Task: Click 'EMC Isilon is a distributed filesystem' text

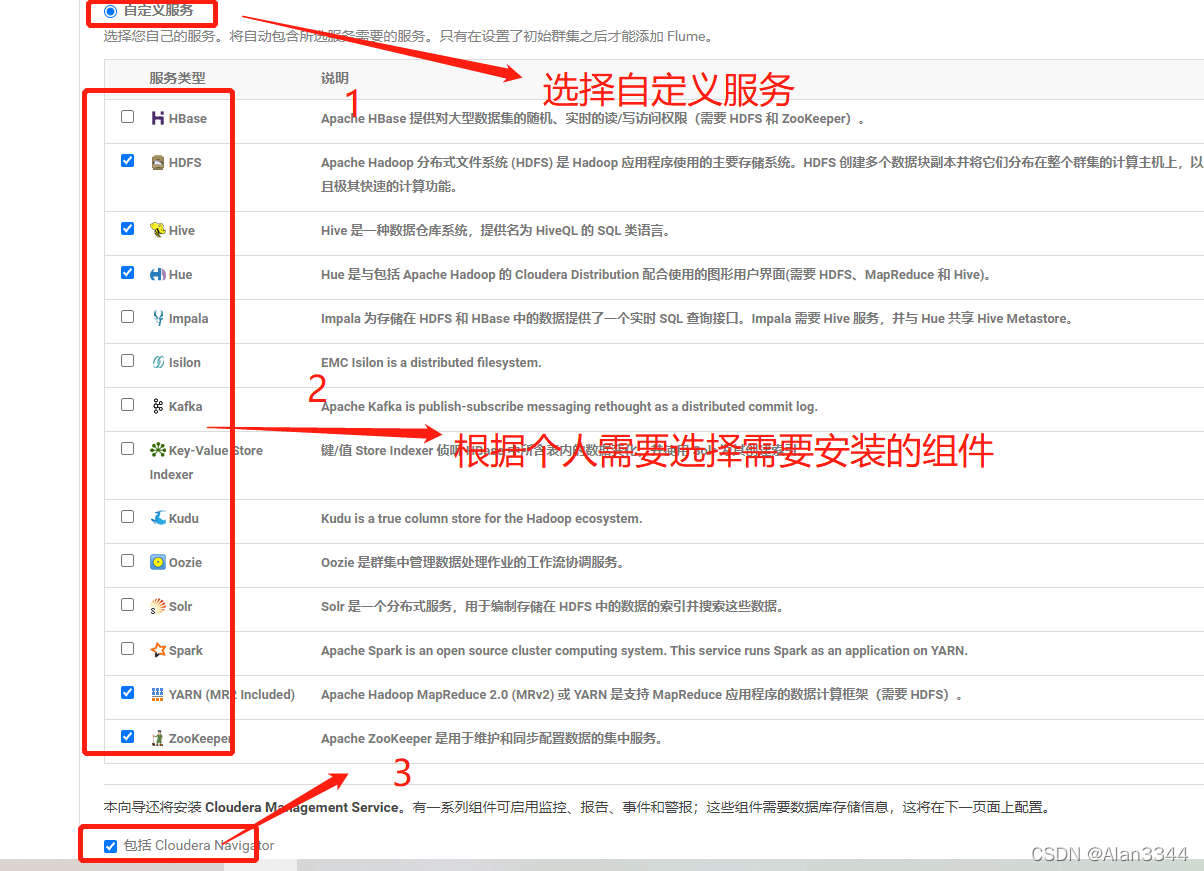Action: pyautogui.click(x=431, y=362)
